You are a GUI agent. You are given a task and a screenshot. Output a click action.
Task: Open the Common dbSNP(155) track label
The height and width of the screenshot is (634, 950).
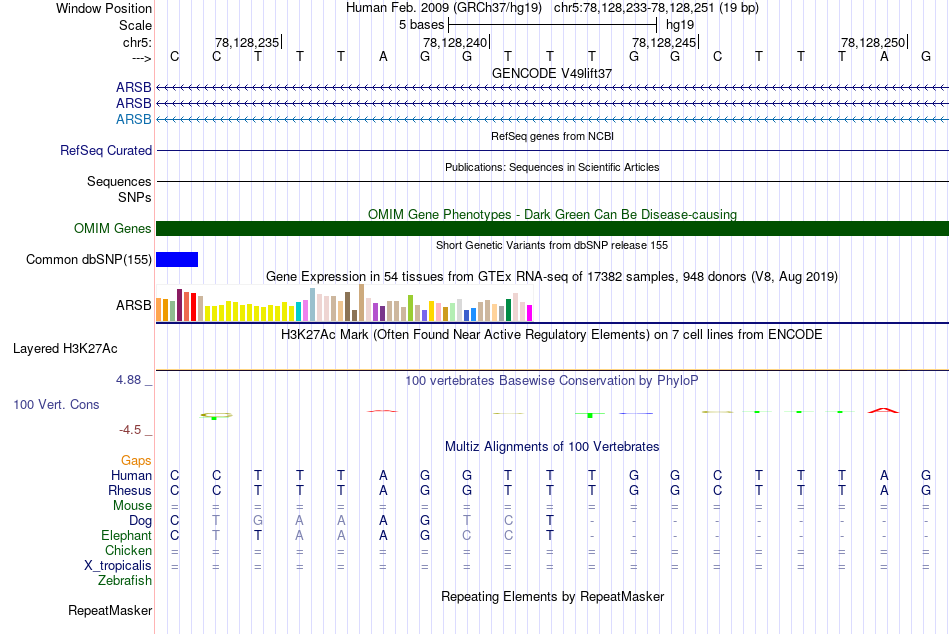tap(88, 259)
